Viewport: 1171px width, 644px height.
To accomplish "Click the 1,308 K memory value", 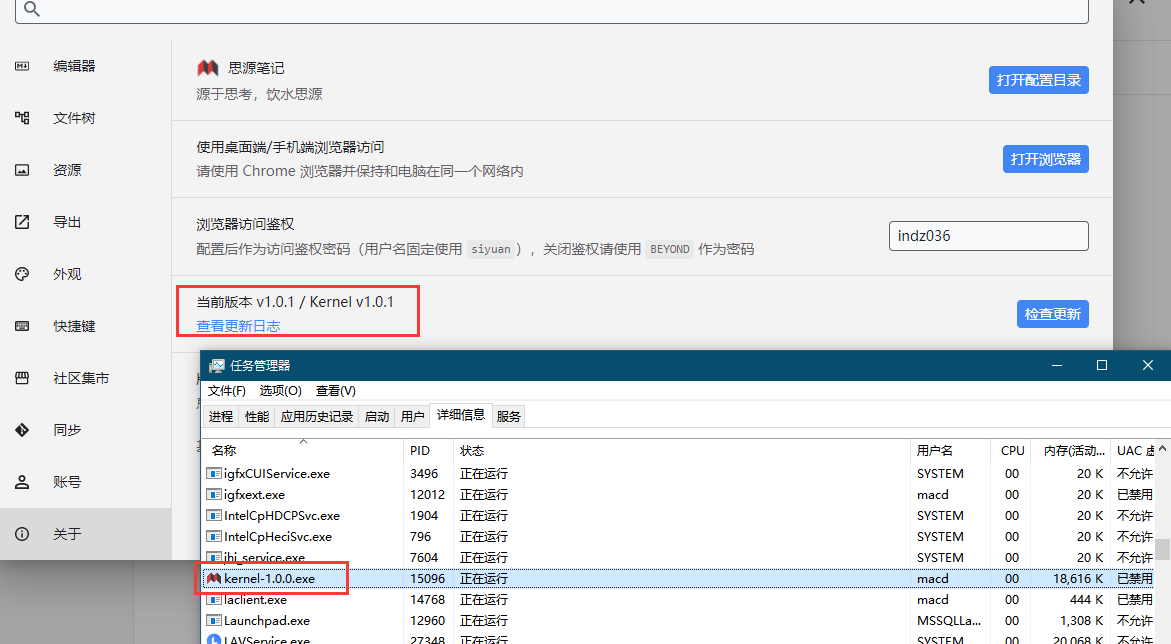I will point(1081,620).
